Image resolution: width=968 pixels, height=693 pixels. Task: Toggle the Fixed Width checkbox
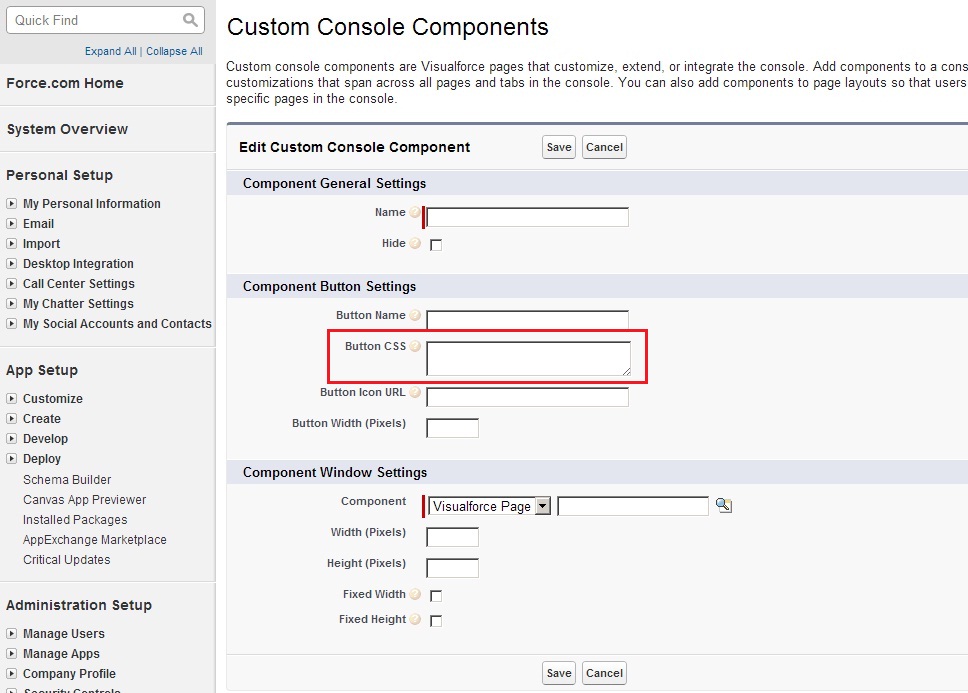coord(436,596)
